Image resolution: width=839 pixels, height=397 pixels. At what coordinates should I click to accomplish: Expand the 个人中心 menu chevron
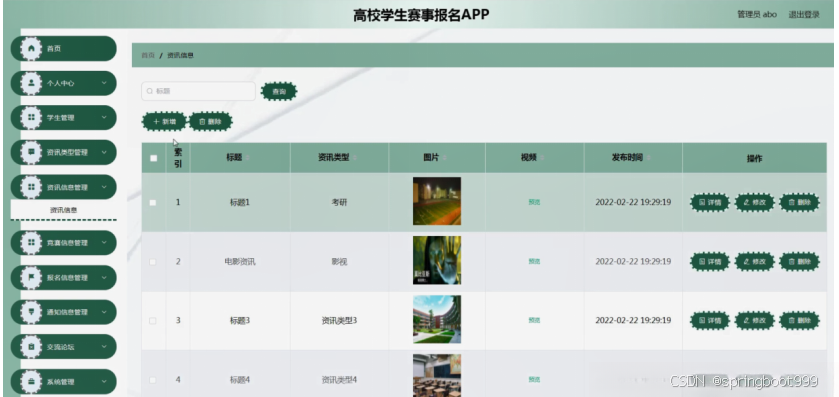[x=104, y=83]
